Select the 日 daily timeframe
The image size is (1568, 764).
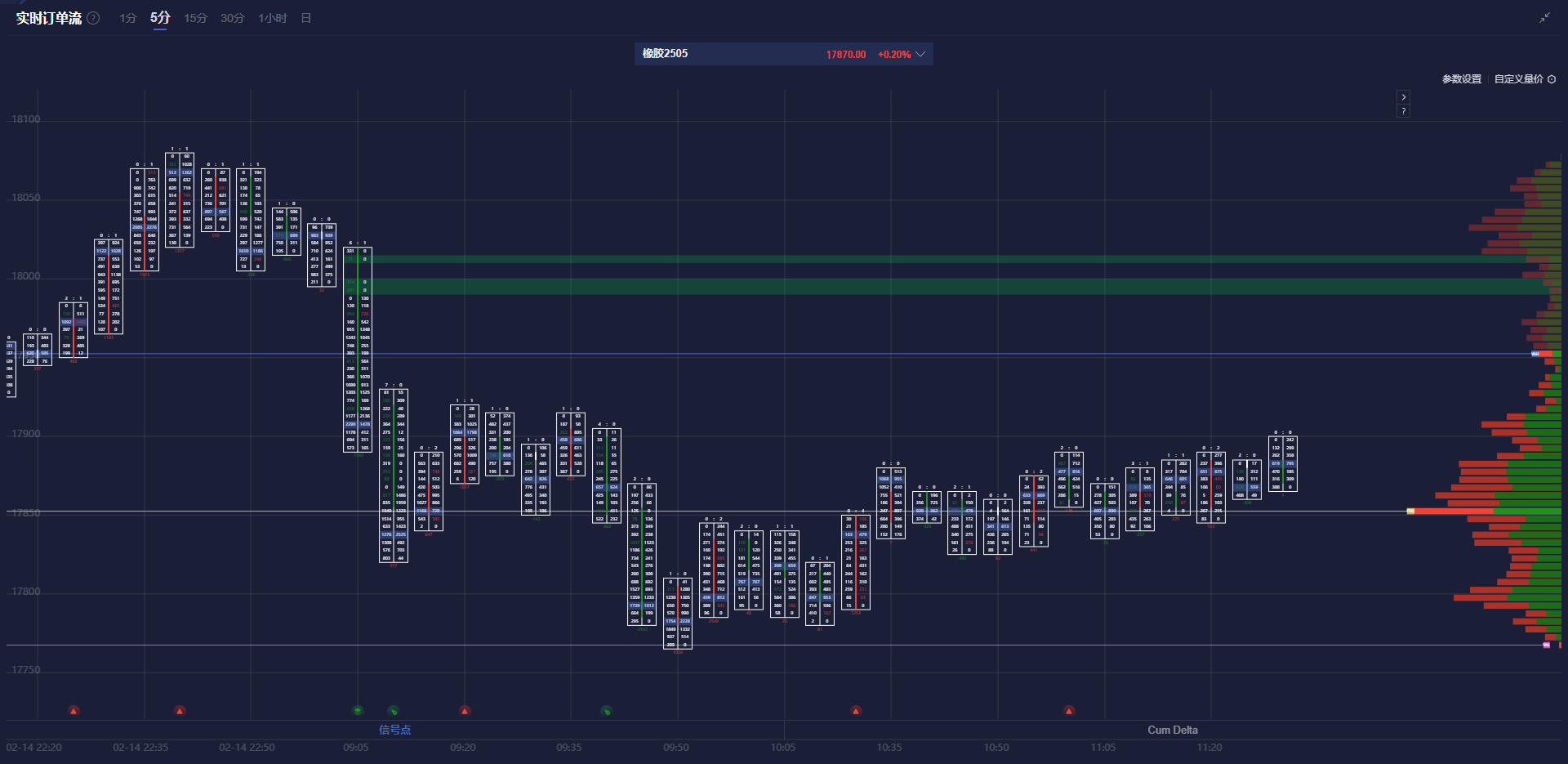tap(305, 17)
